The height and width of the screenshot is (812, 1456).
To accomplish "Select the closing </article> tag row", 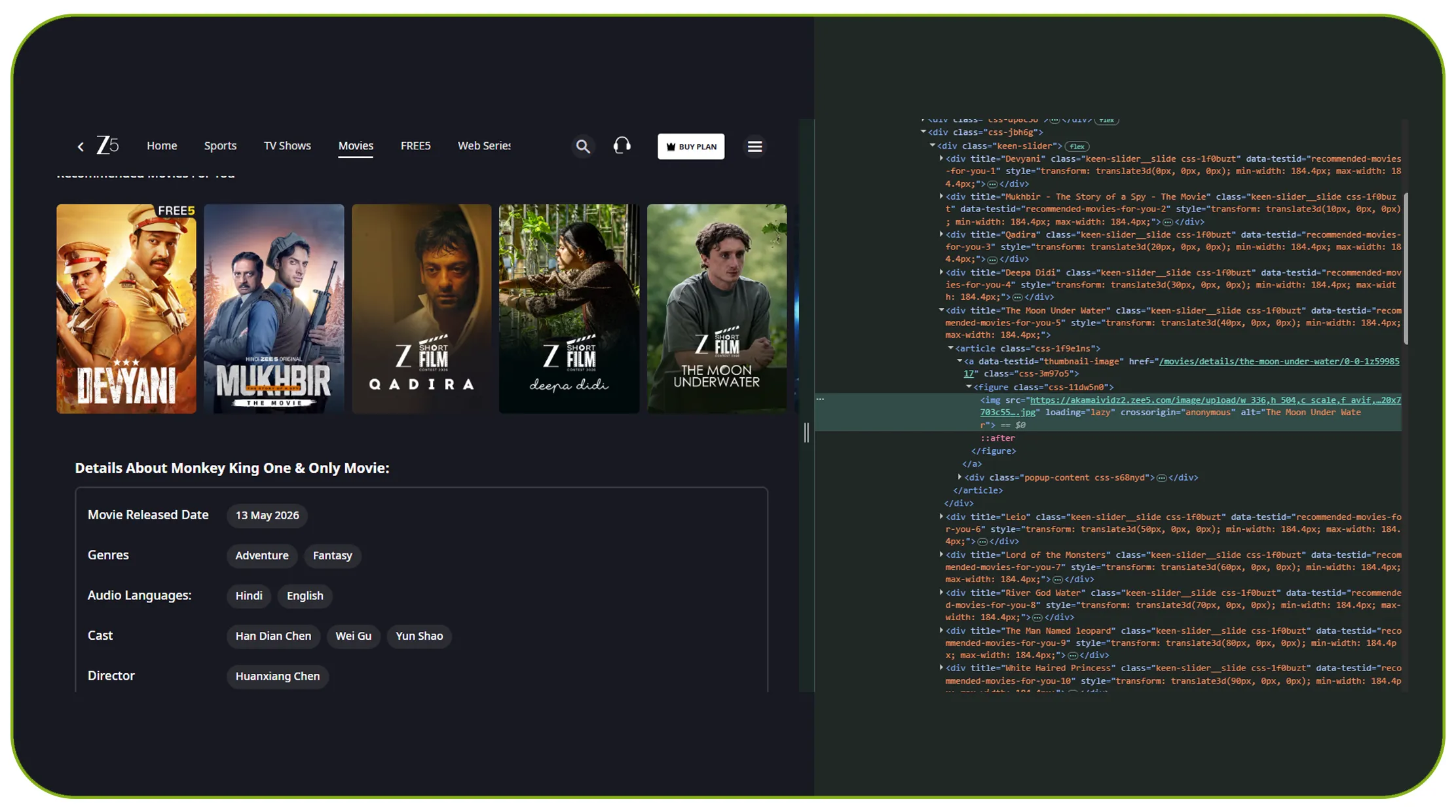I will 978,490.
